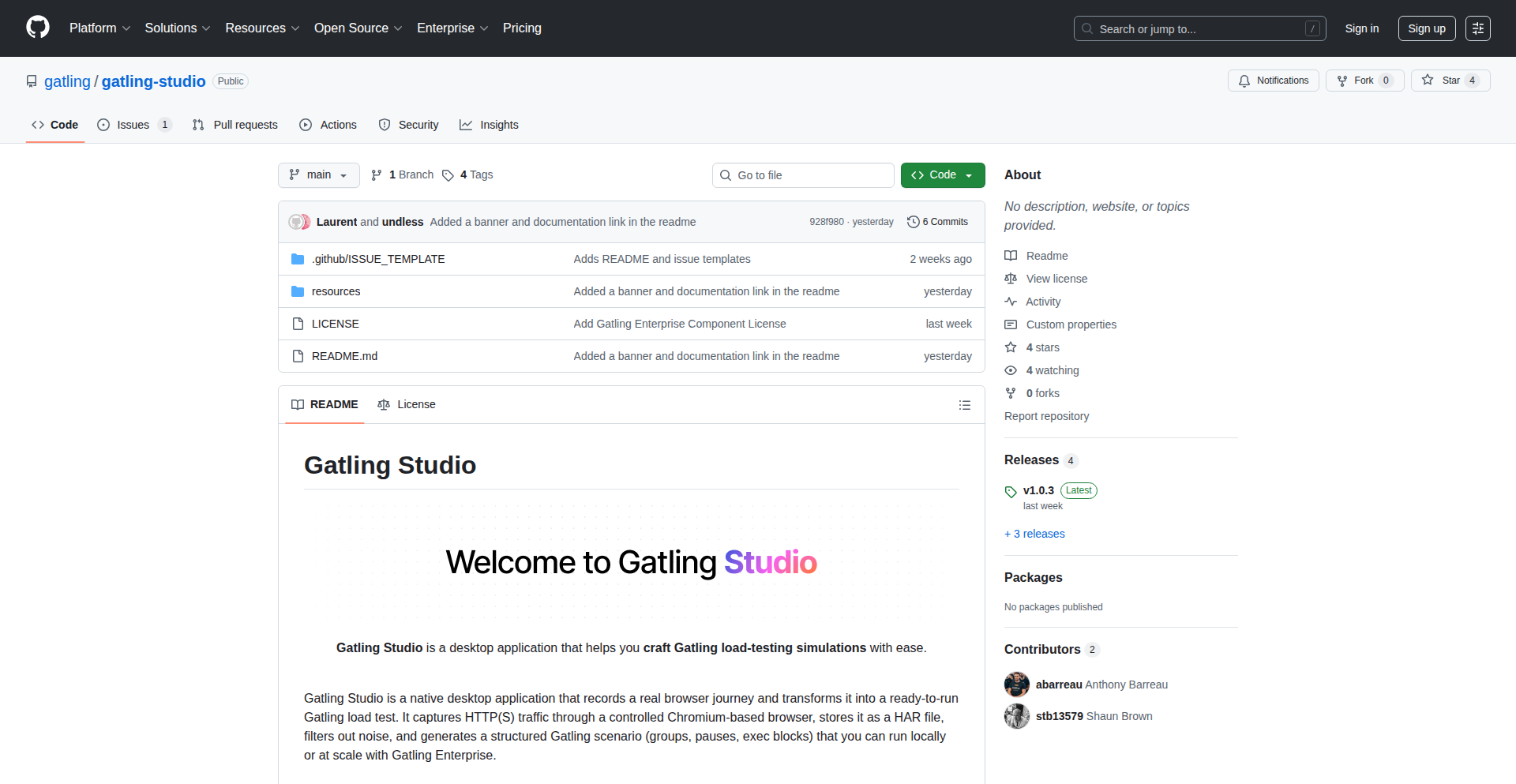Open the Open Source menu dropdown
Viewport: 1516px width, 784px height.
[357, 28]
